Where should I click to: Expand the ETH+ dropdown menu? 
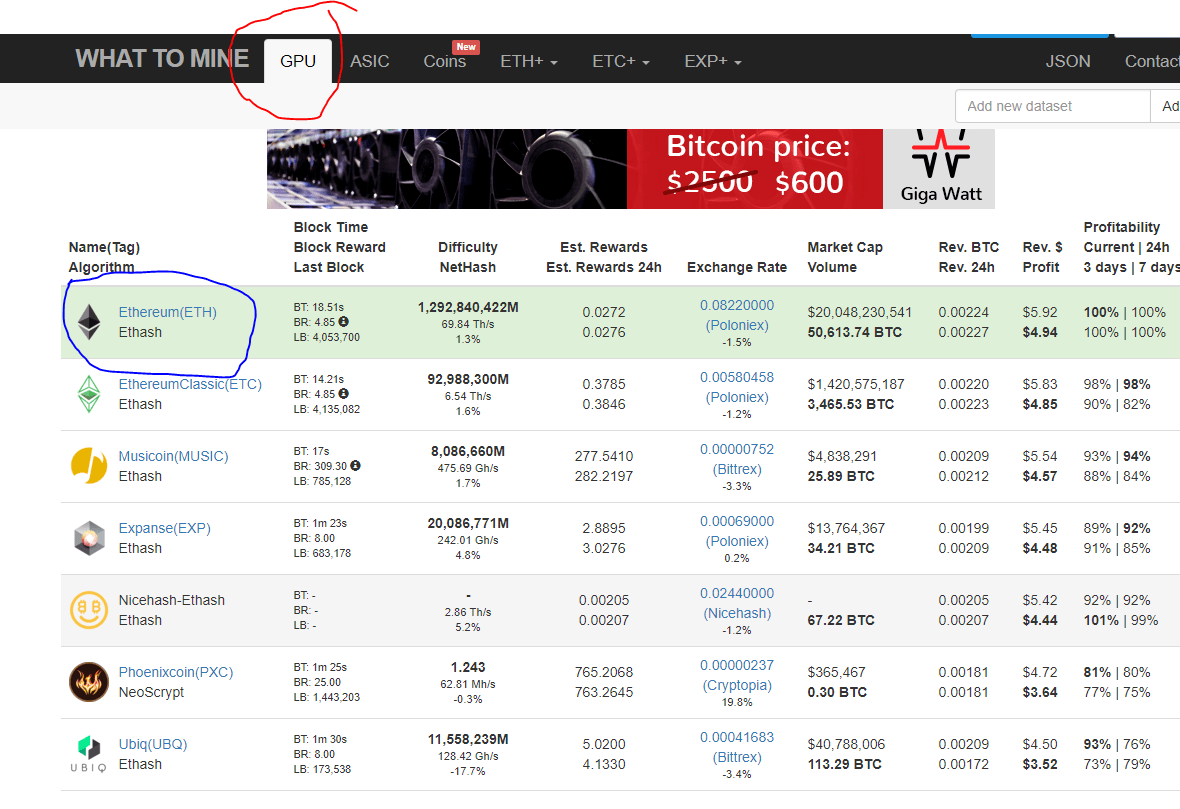(529, 61)
